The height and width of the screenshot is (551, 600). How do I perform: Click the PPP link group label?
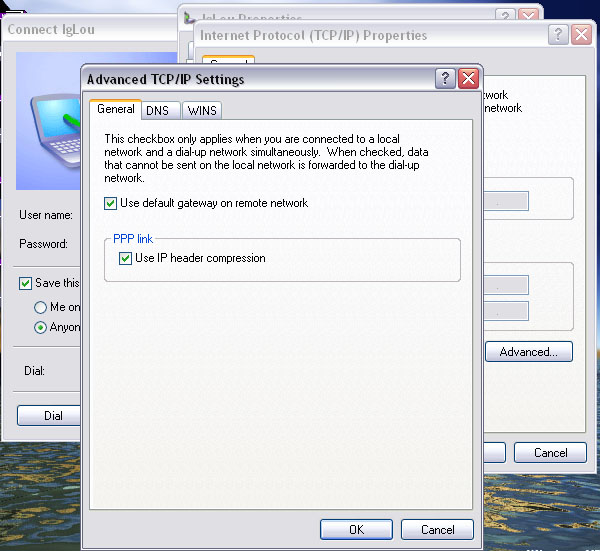coord(133,239)
